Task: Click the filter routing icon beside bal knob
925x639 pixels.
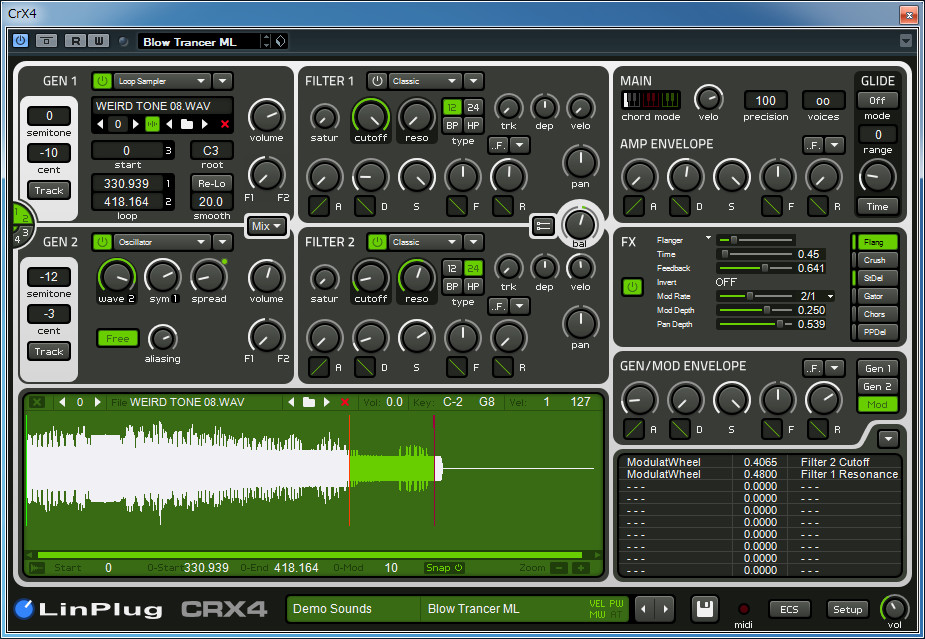Action: click(x=543, y=225)
